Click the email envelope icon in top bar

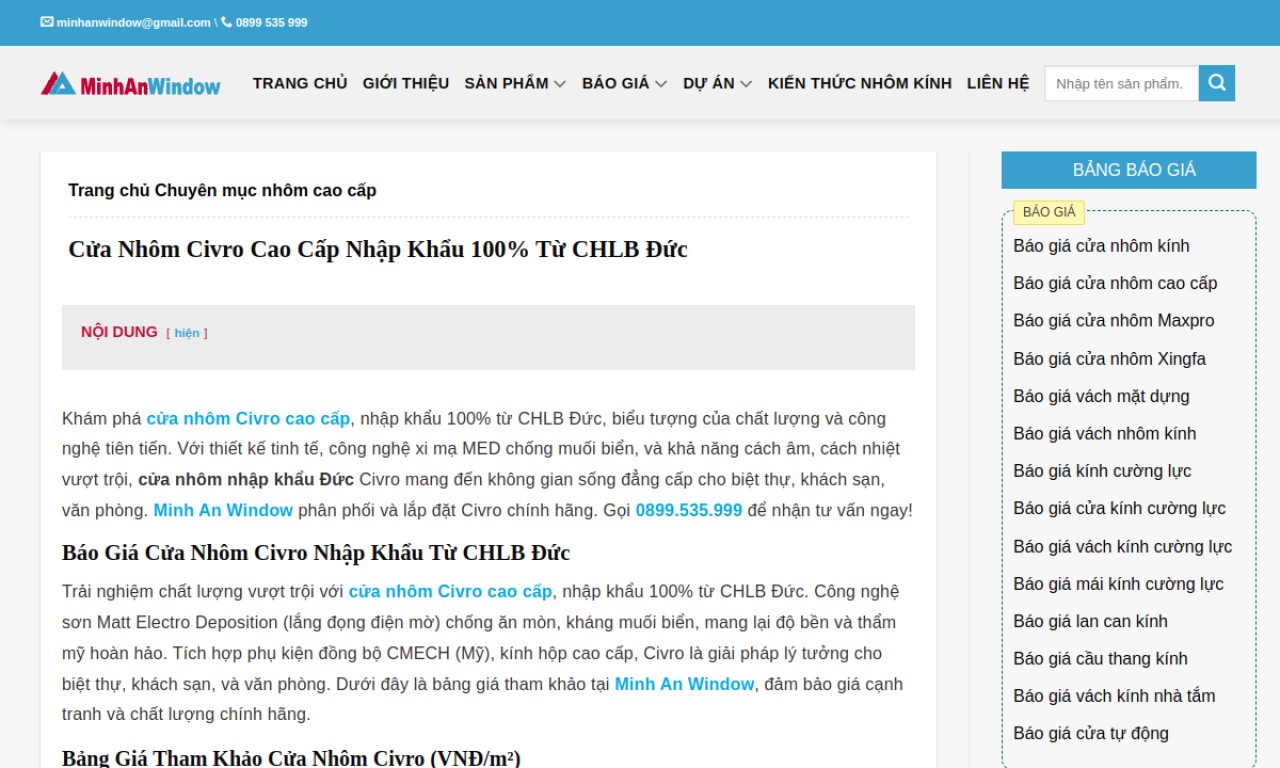tap(47, 22)
